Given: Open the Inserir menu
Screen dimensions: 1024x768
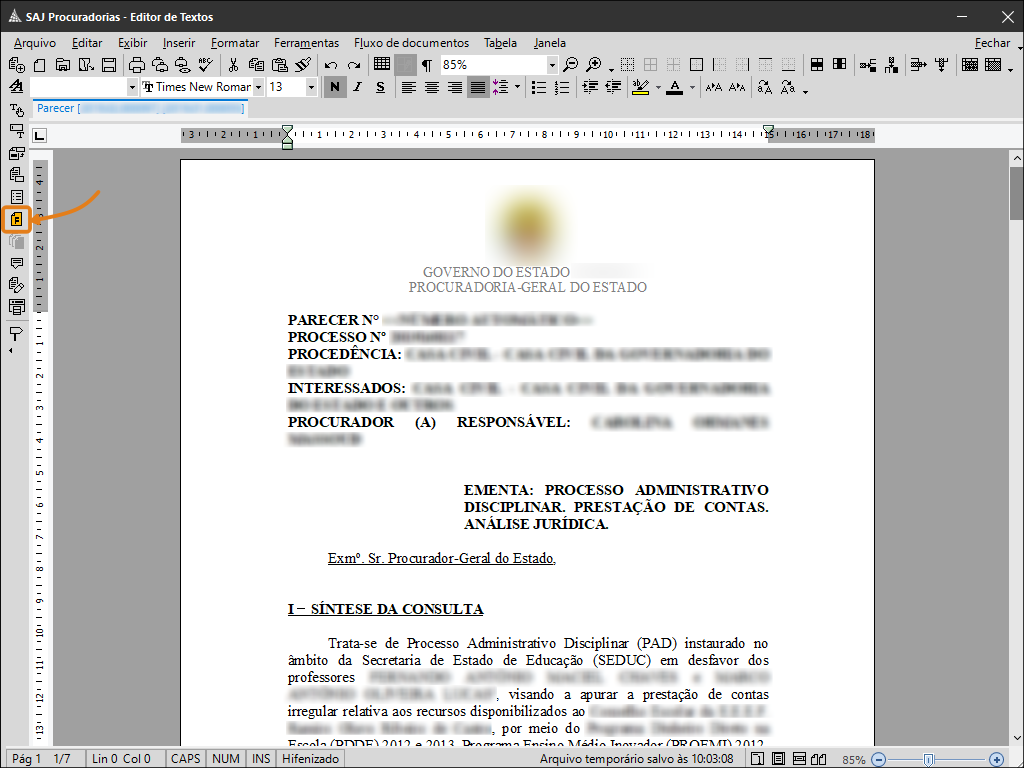Looking at the screenshot, I should click(x=179, y=43).
